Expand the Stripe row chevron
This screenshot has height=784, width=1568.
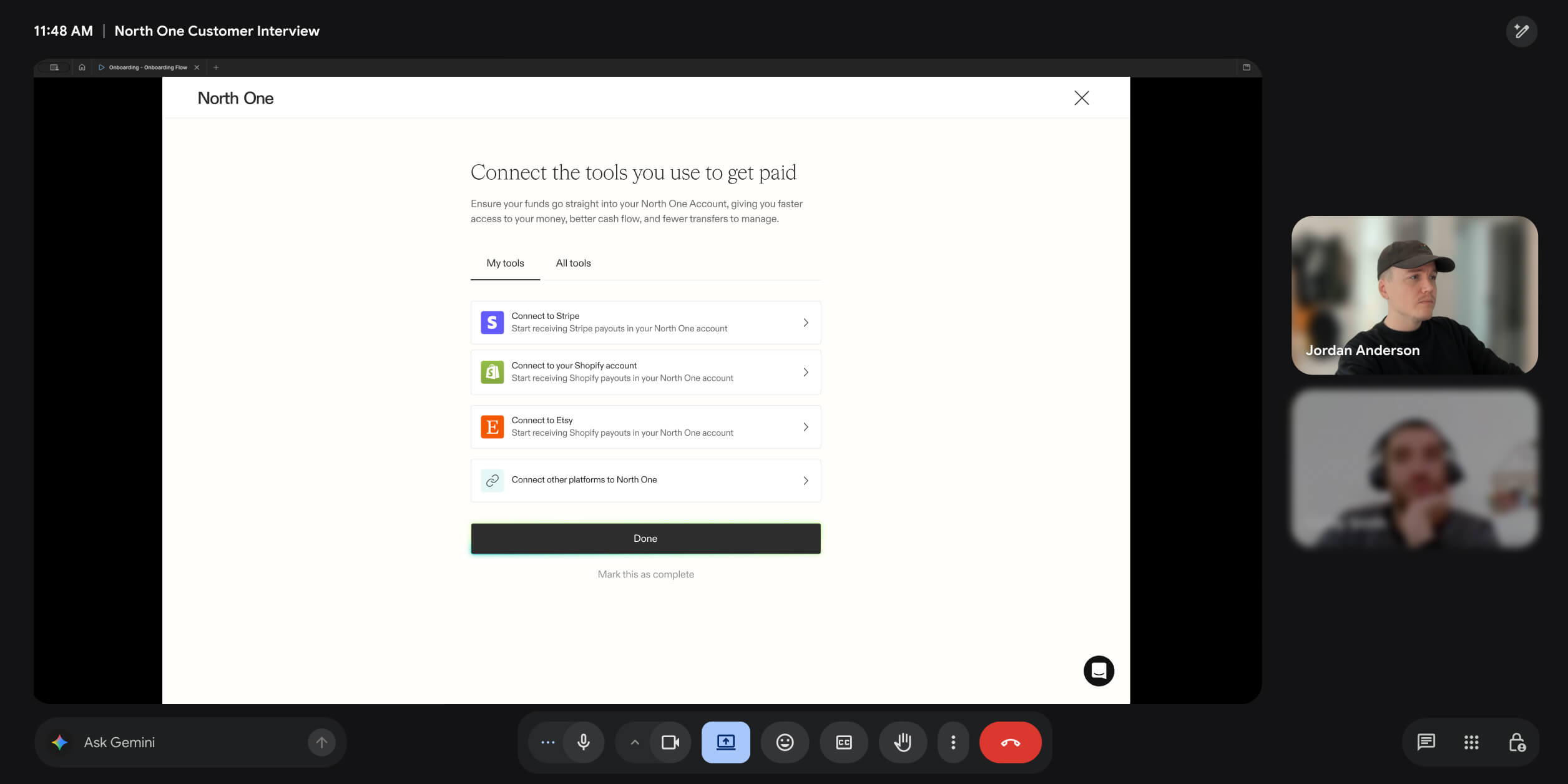806,323
